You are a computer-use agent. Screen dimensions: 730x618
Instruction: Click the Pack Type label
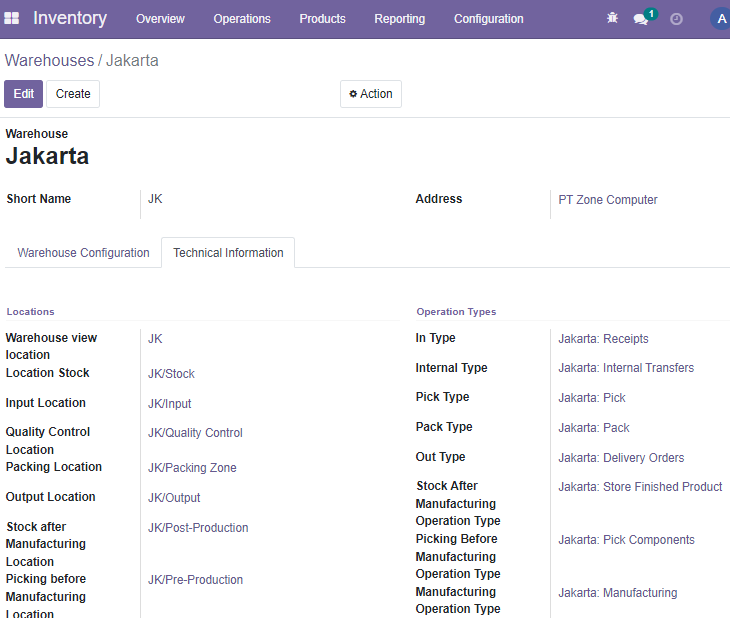point(444,427)
